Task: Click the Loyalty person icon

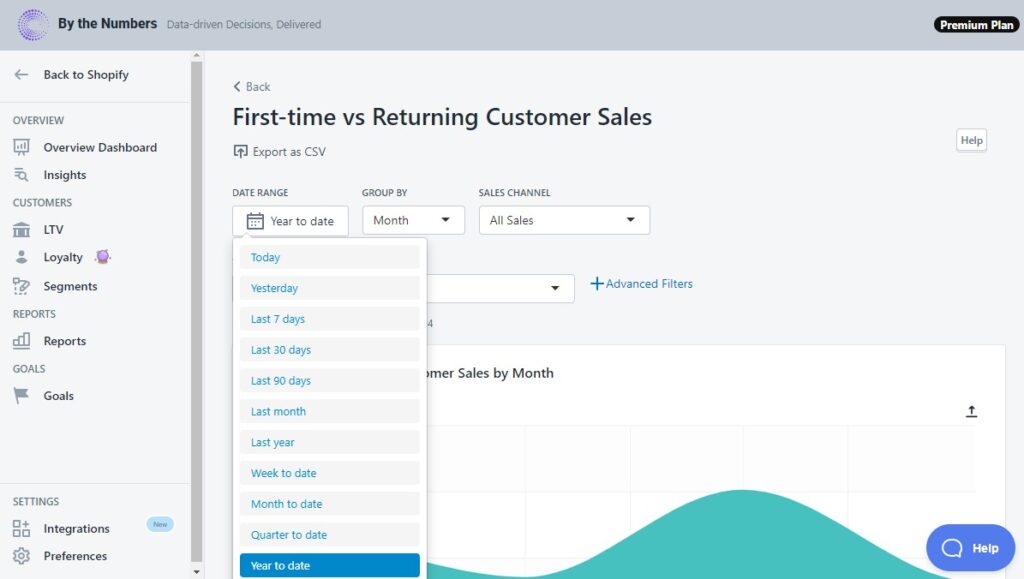Action: click(21, 257)
